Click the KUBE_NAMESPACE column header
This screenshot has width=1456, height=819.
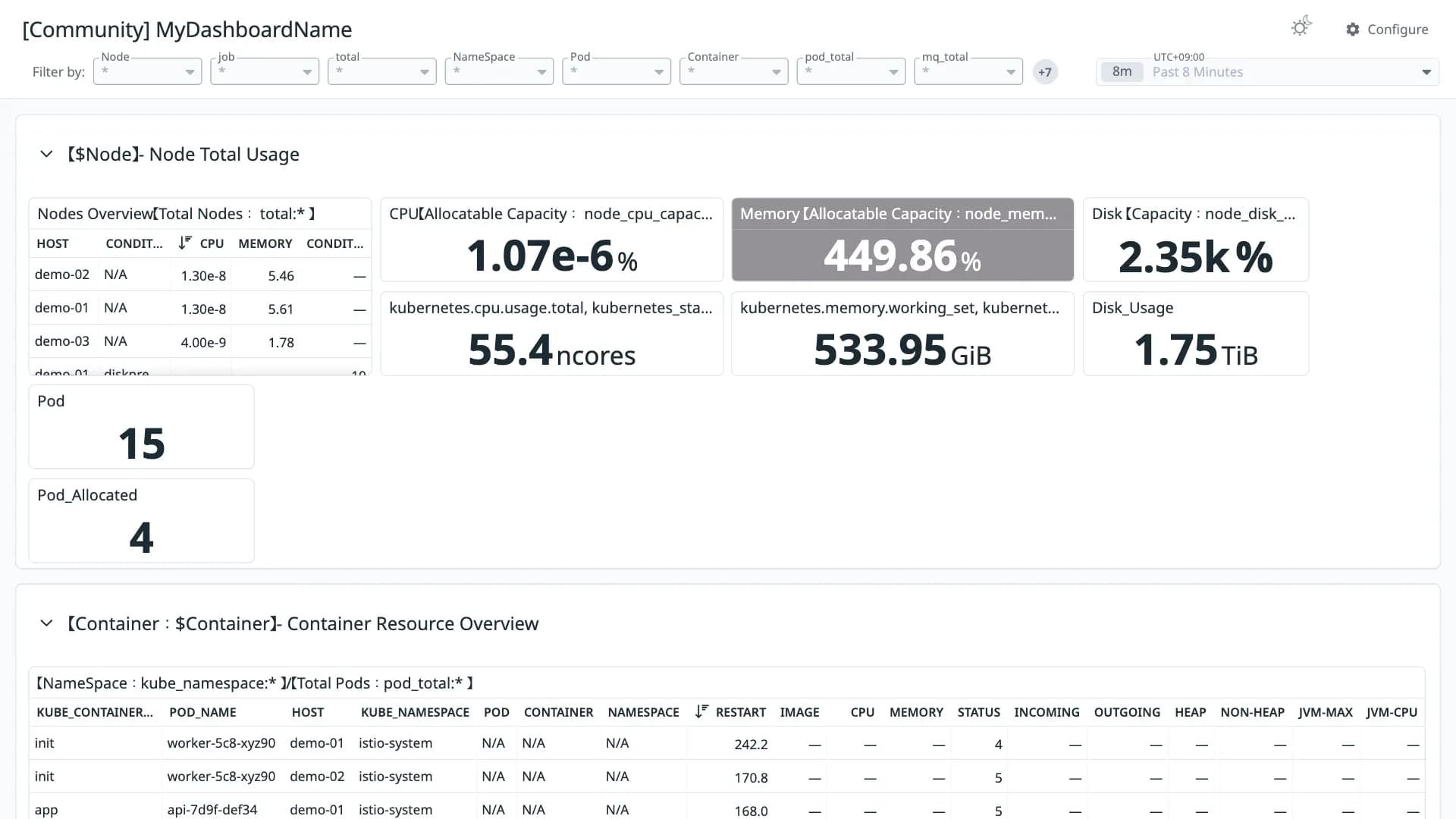click(415, 712)
